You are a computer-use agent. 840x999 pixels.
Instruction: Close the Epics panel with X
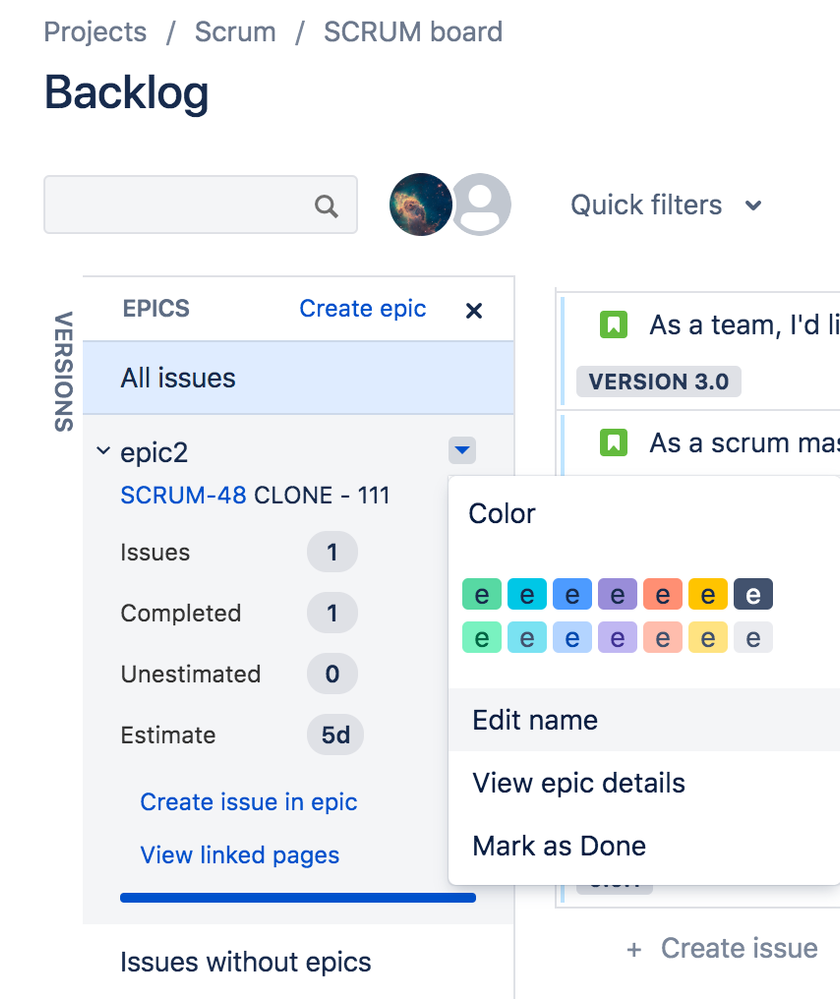[474, 310]
